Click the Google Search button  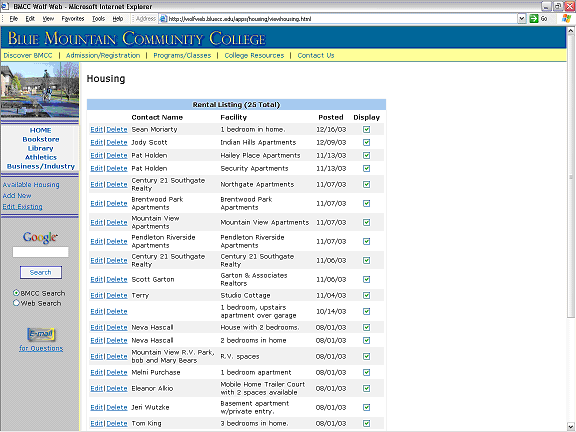(41, 272)
